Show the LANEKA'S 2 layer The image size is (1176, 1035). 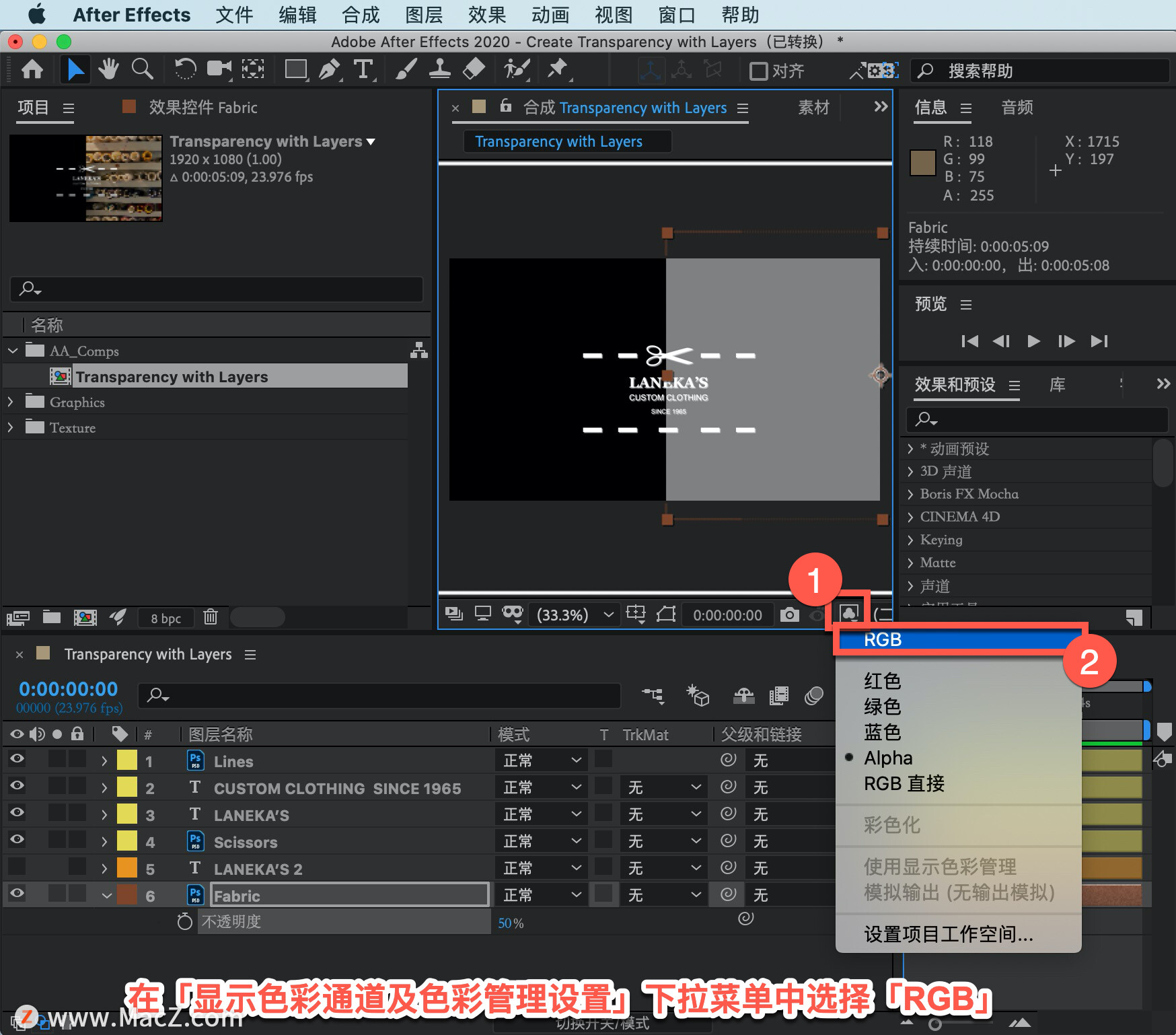tap(17, 867)
